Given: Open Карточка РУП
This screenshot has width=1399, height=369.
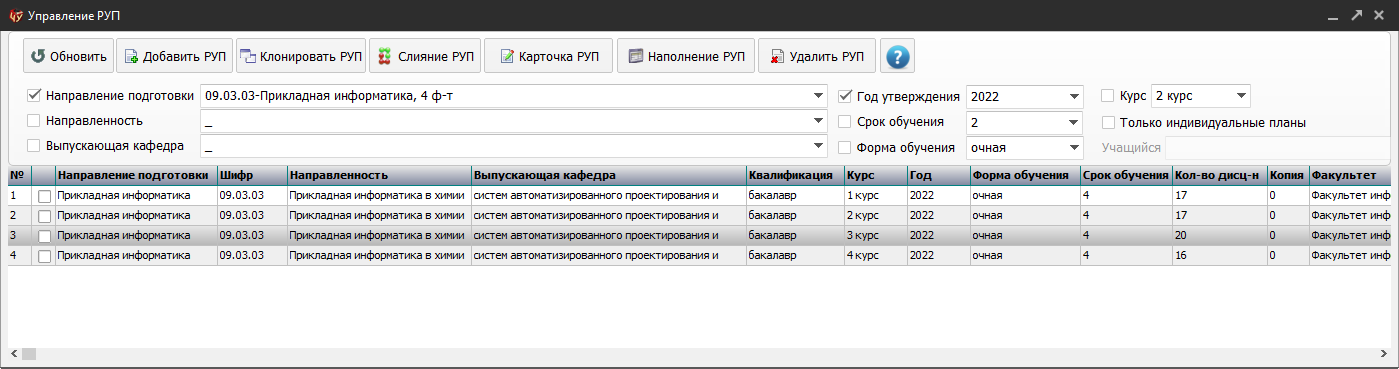Looking at the screenshot, I should click(548, 56).
